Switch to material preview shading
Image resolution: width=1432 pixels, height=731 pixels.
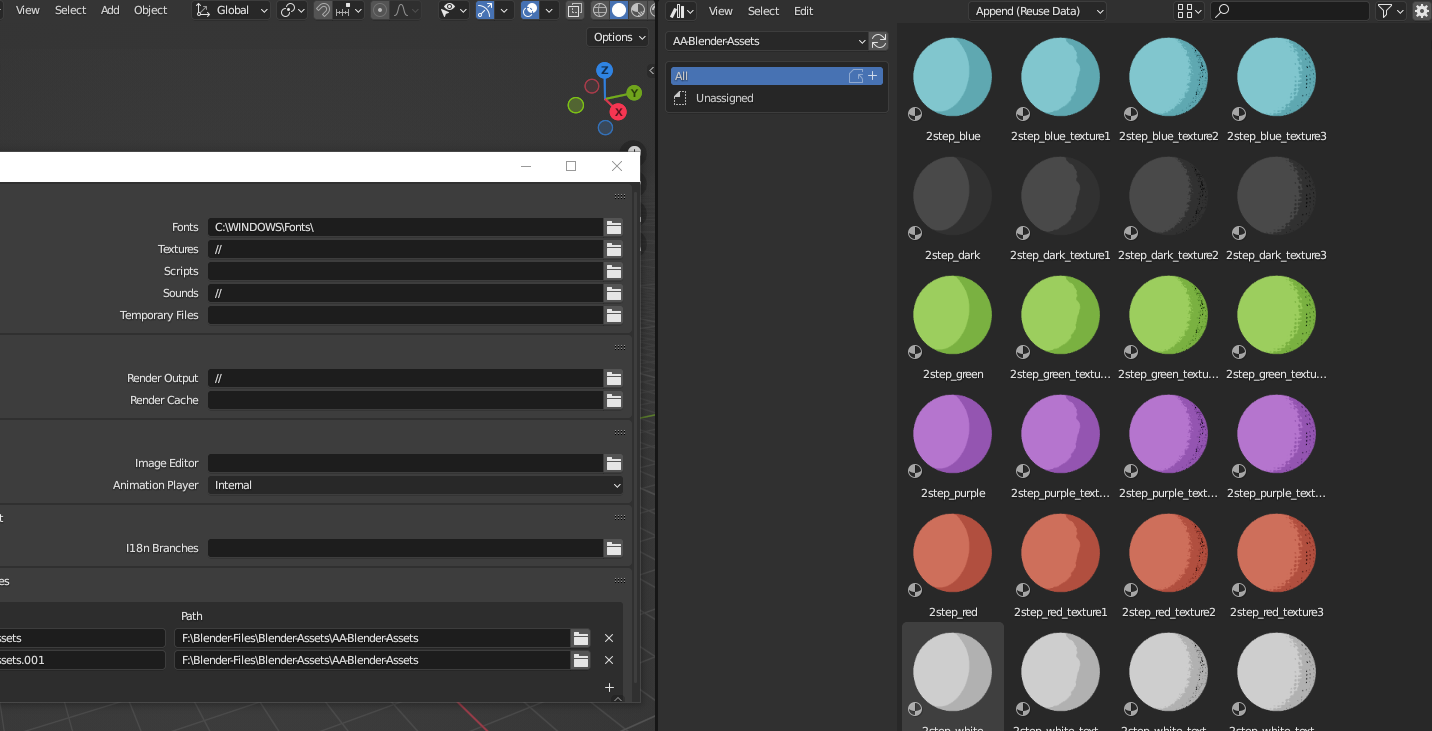636,10
